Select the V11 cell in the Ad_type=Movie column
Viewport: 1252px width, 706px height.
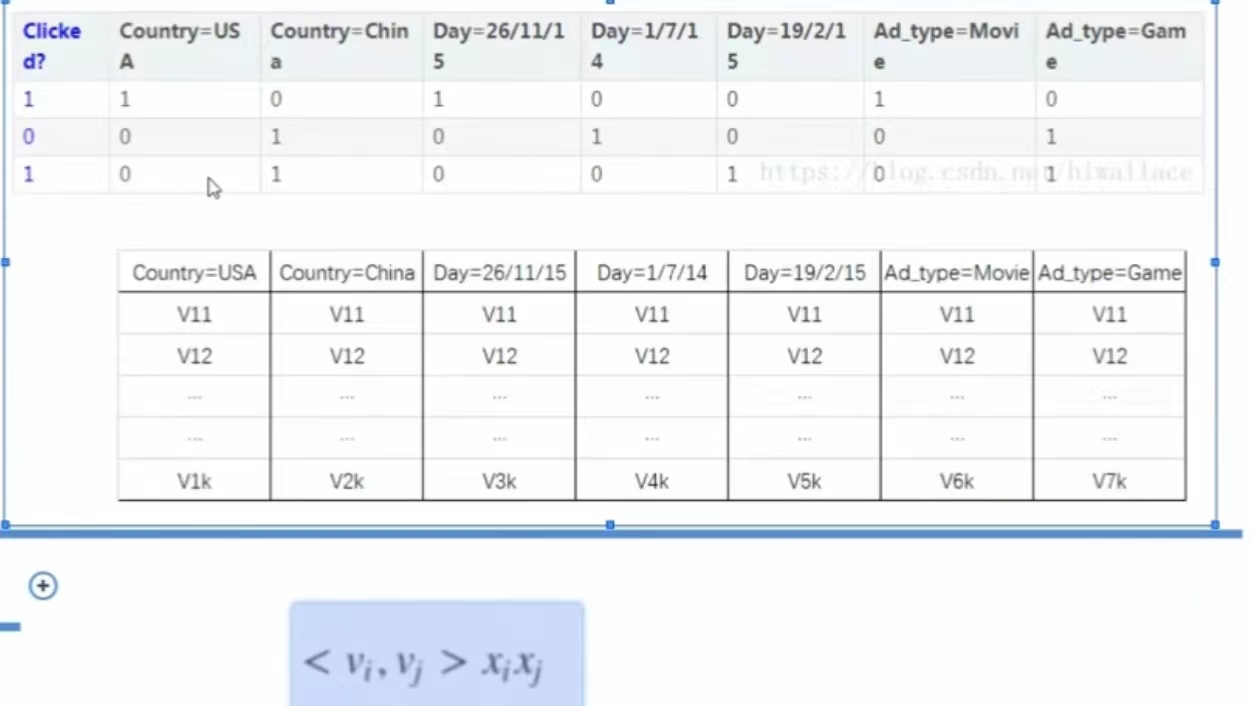[956, 314]
